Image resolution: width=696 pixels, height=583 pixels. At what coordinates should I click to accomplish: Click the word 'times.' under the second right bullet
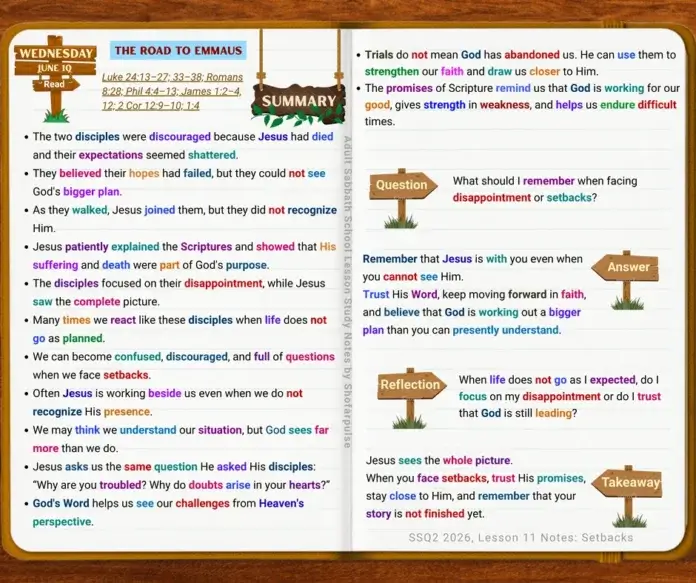380,122
